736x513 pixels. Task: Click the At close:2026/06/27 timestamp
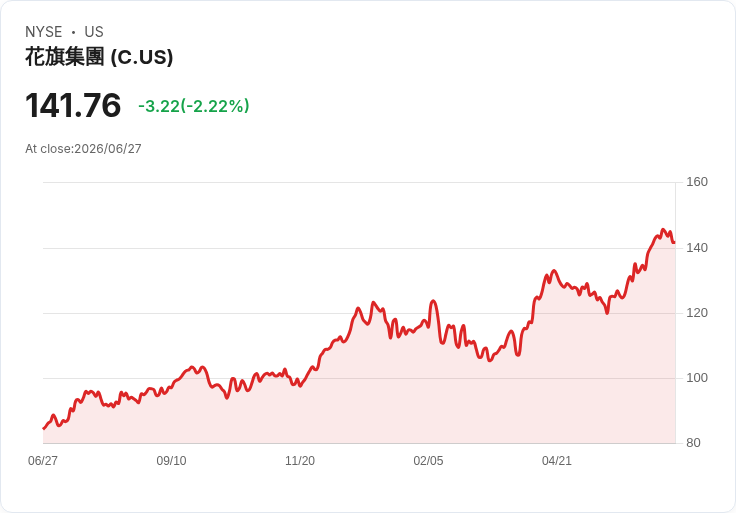click(83, 149)
